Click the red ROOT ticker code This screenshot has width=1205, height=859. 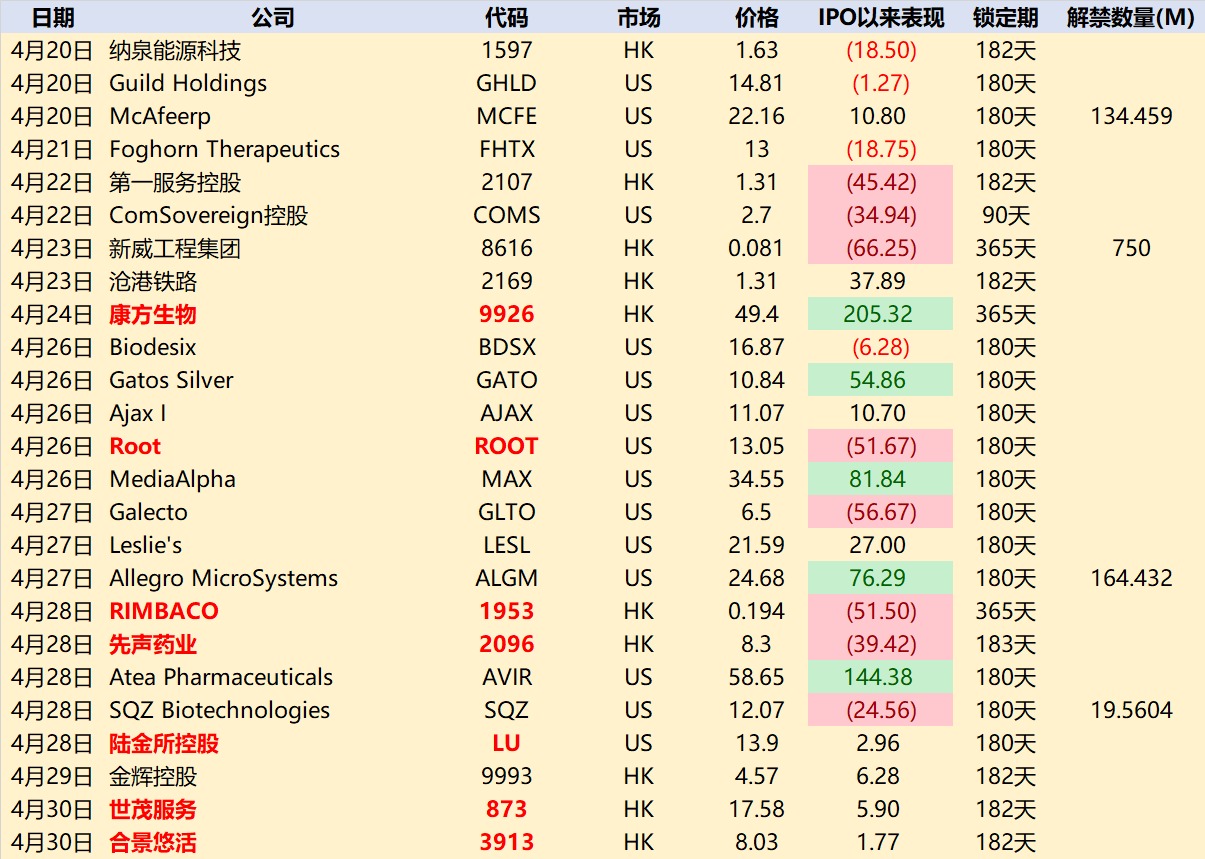tap(506, 446)
